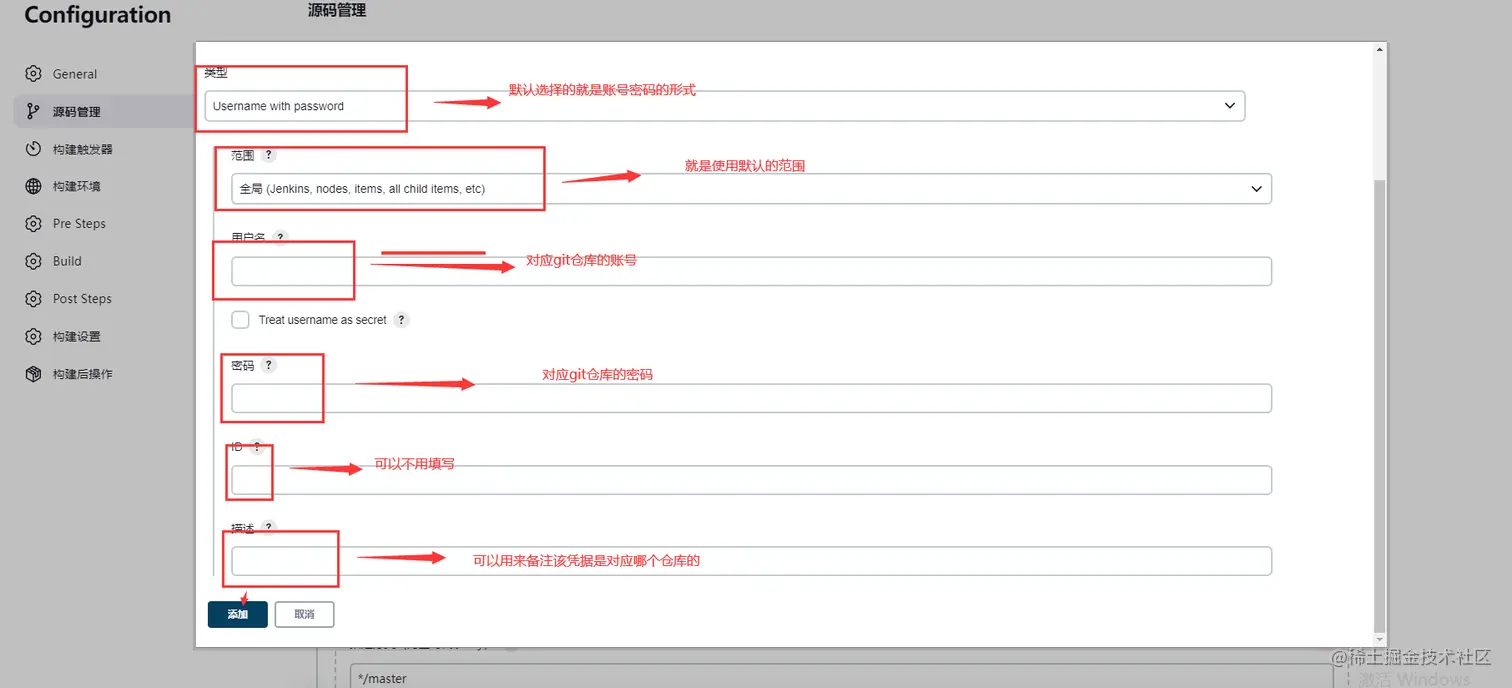Open the 类型 Username with password dropdown
Image resolution: width=1512 pixels, height=688 pixels.
click(x=724, y=106)
